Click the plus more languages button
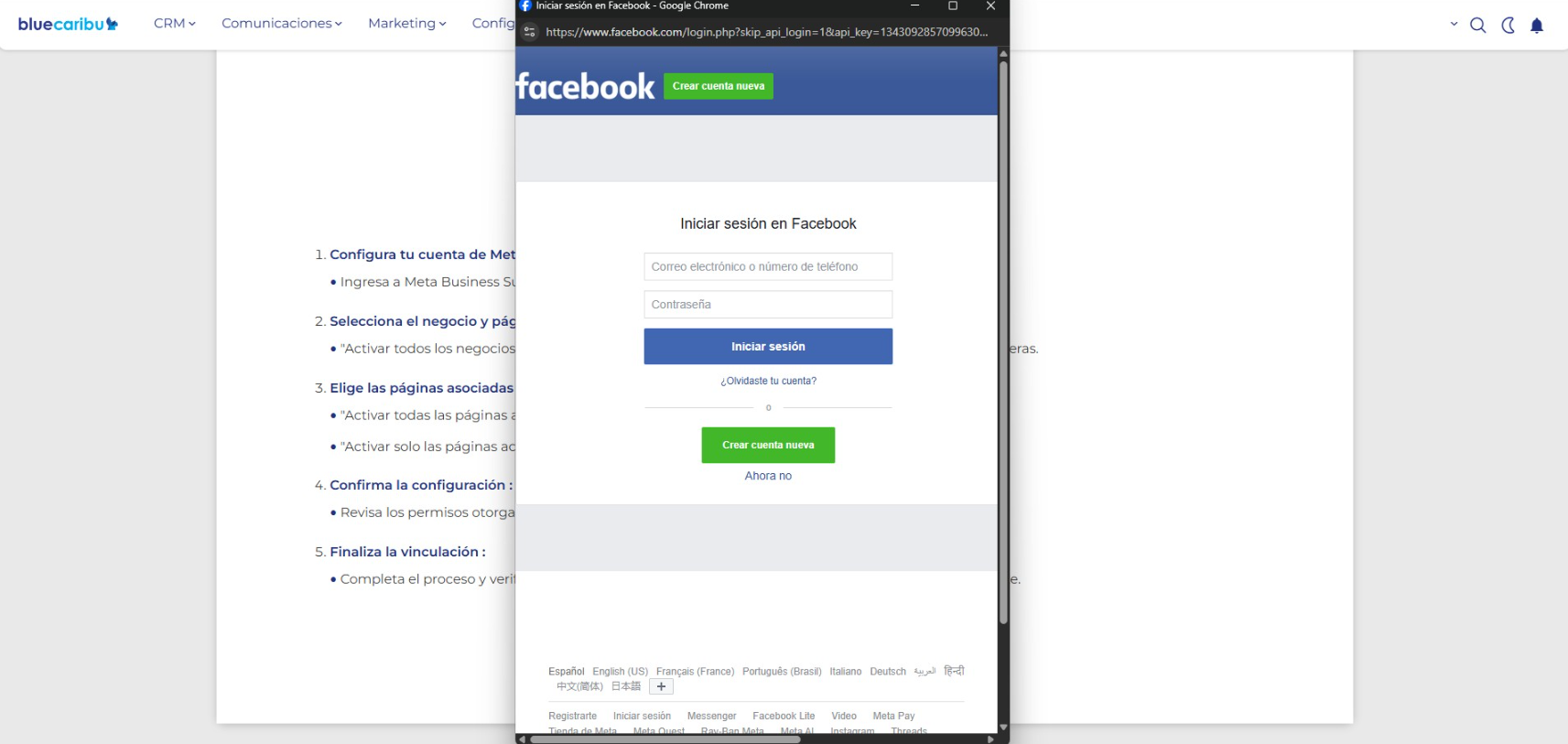The width and height of the screenshot is (1568, 744). click(661, 686)
